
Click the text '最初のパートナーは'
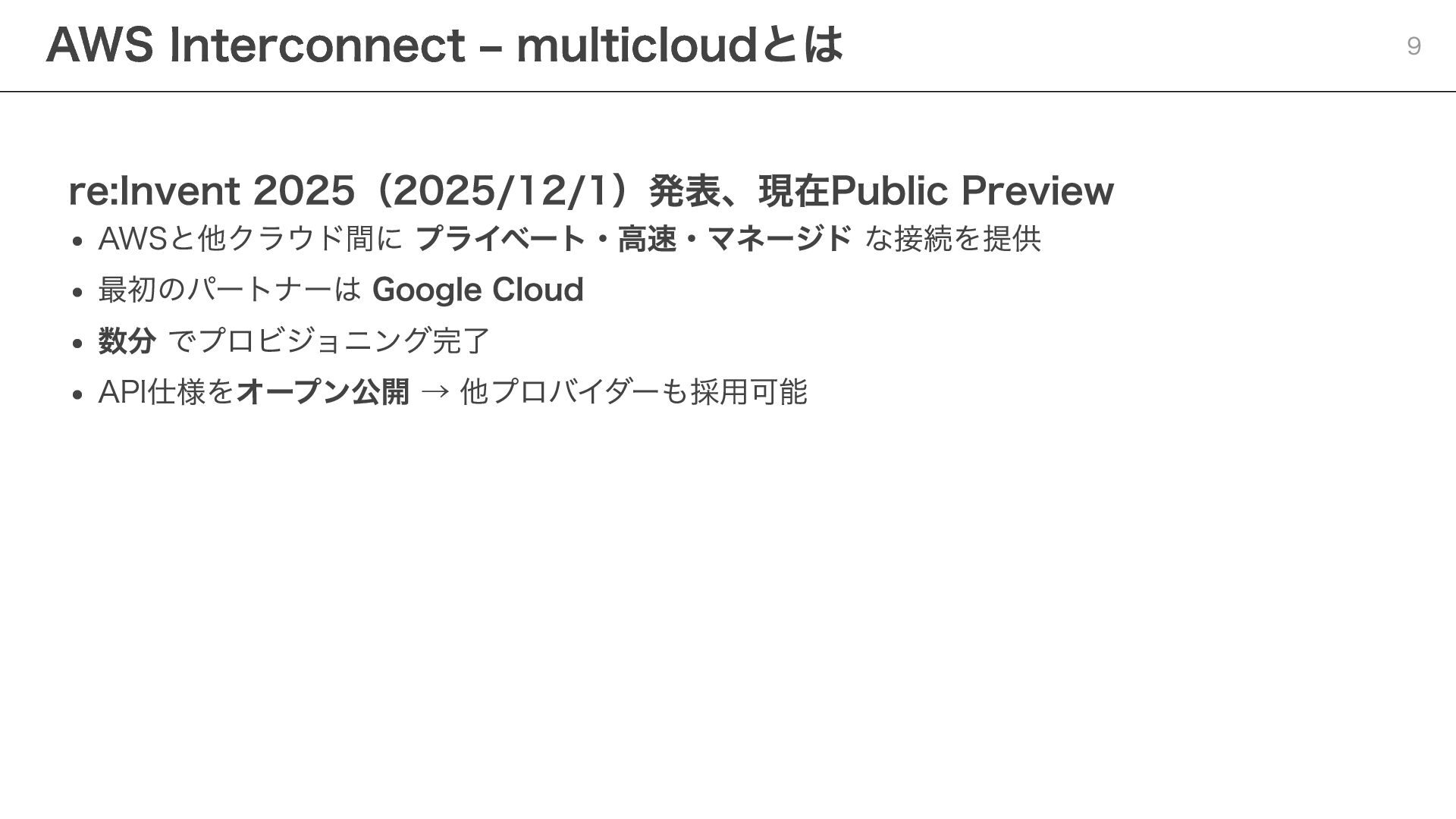coord(230,290)
